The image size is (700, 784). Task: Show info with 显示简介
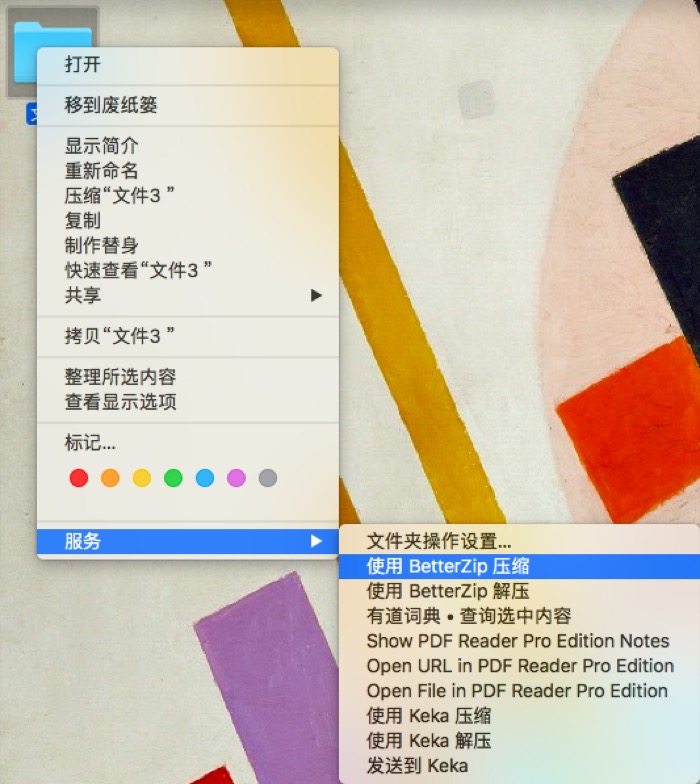(101, 146)
